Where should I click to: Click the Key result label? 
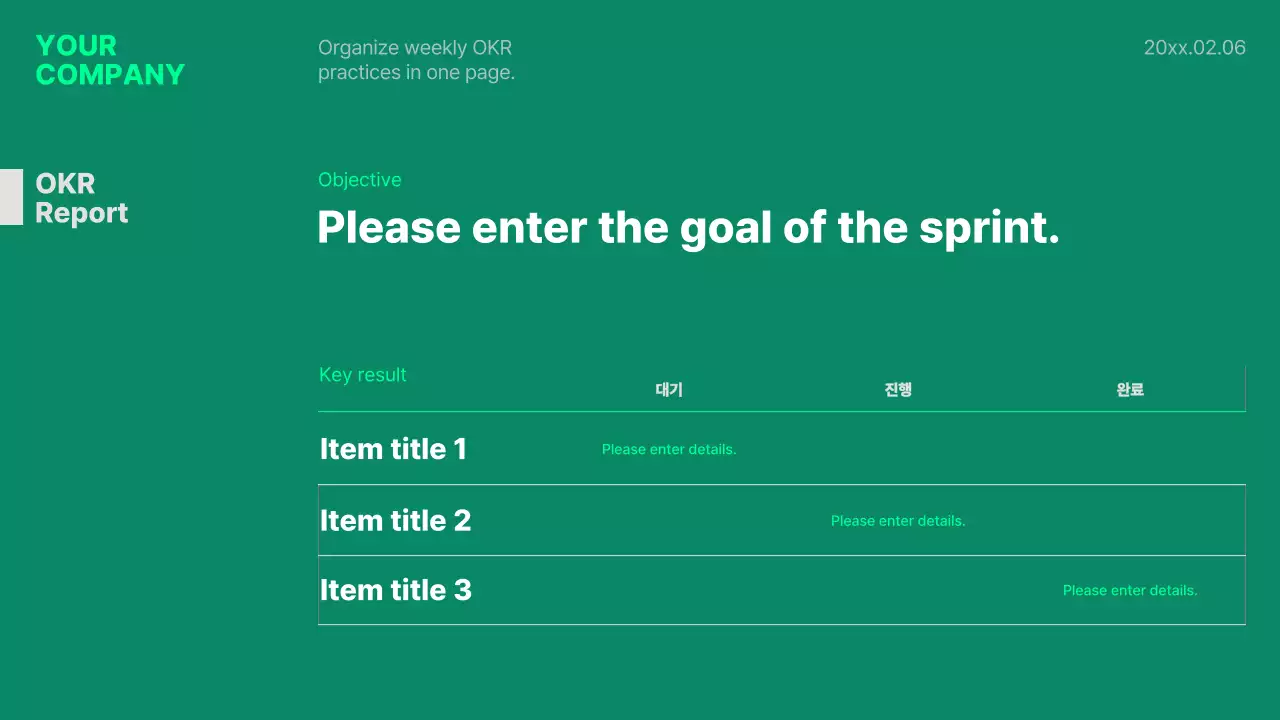(363, 375)
